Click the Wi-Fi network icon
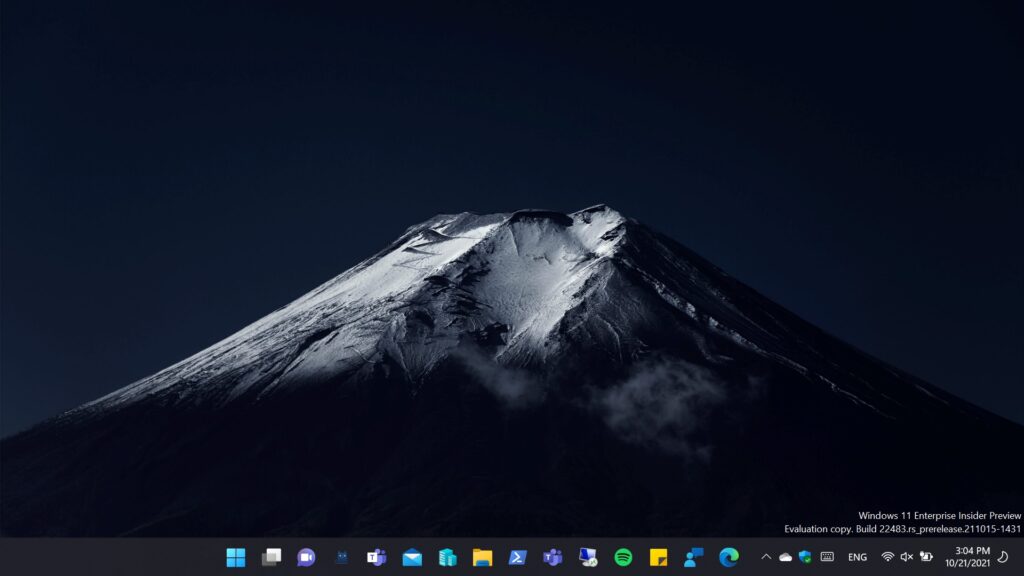 (x=887, y=557)
